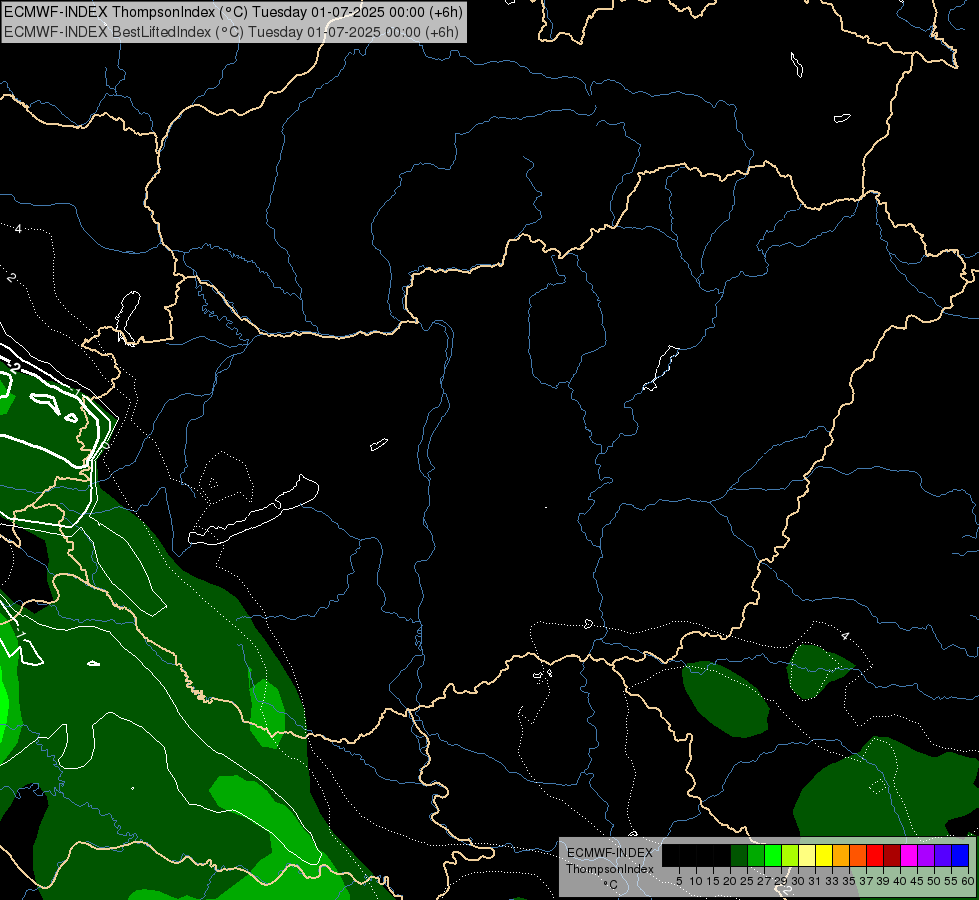Viewport: 979px width, 900px height.
Task: Click legend tick value '27'
Action: (x=764, y=881)
